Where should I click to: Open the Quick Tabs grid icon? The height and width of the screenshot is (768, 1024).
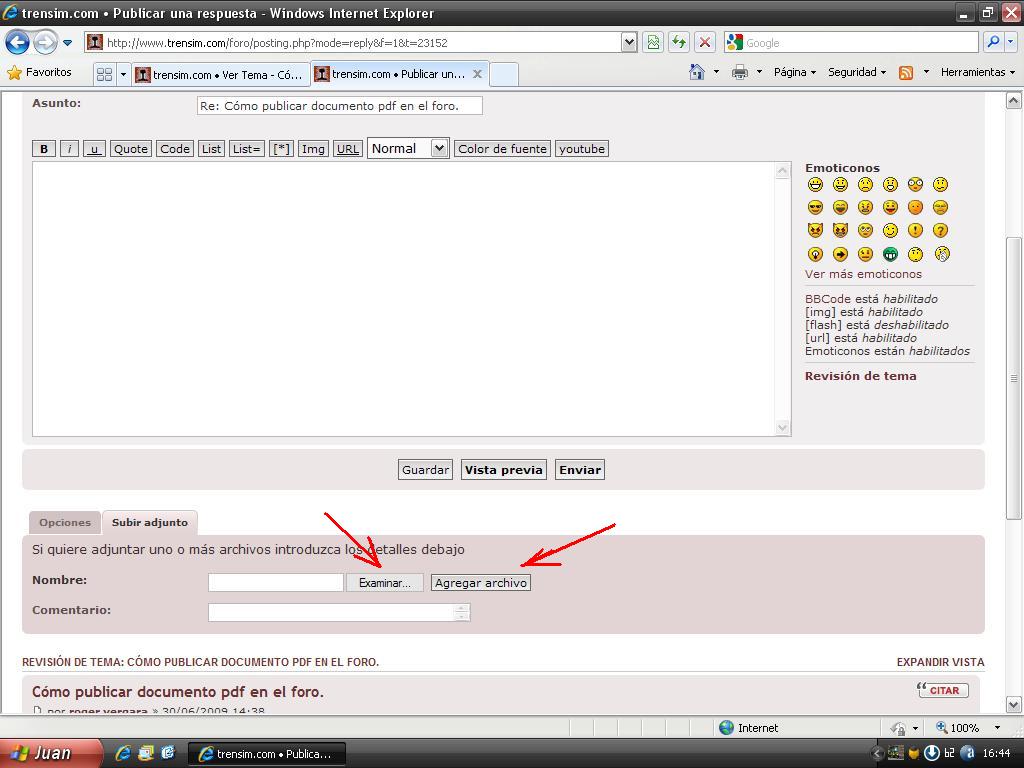(104, 74)
